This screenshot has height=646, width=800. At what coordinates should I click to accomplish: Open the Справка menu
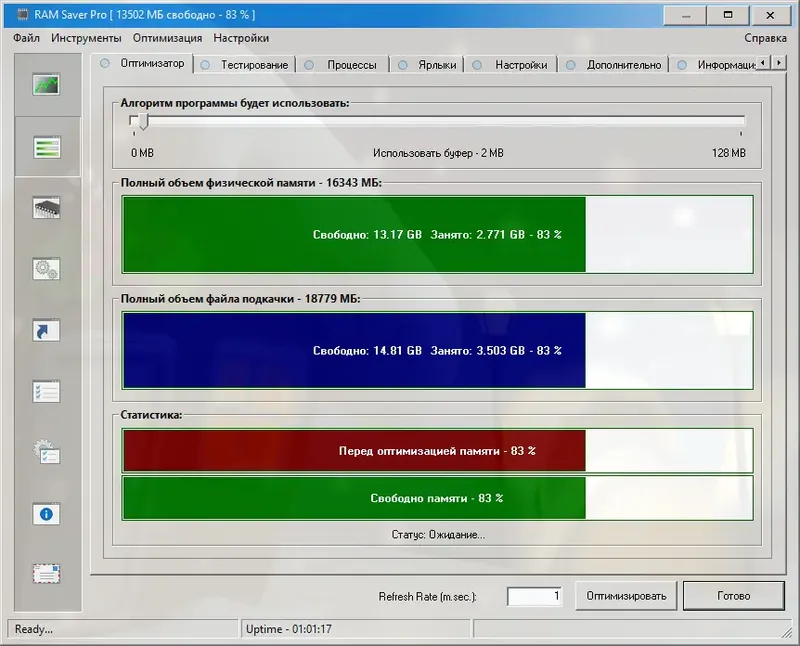(x=765, y=35)
